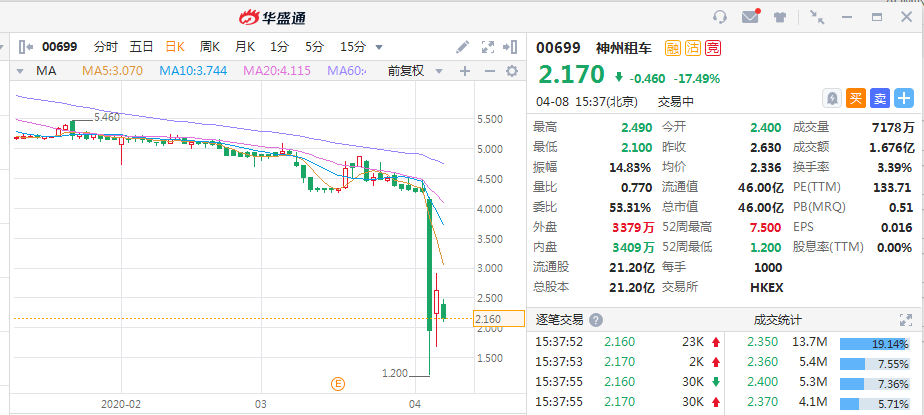The width and height of the screenshot is (924, 415).
Task: Click the short selling 沽 badge
Action: point(693,48)
